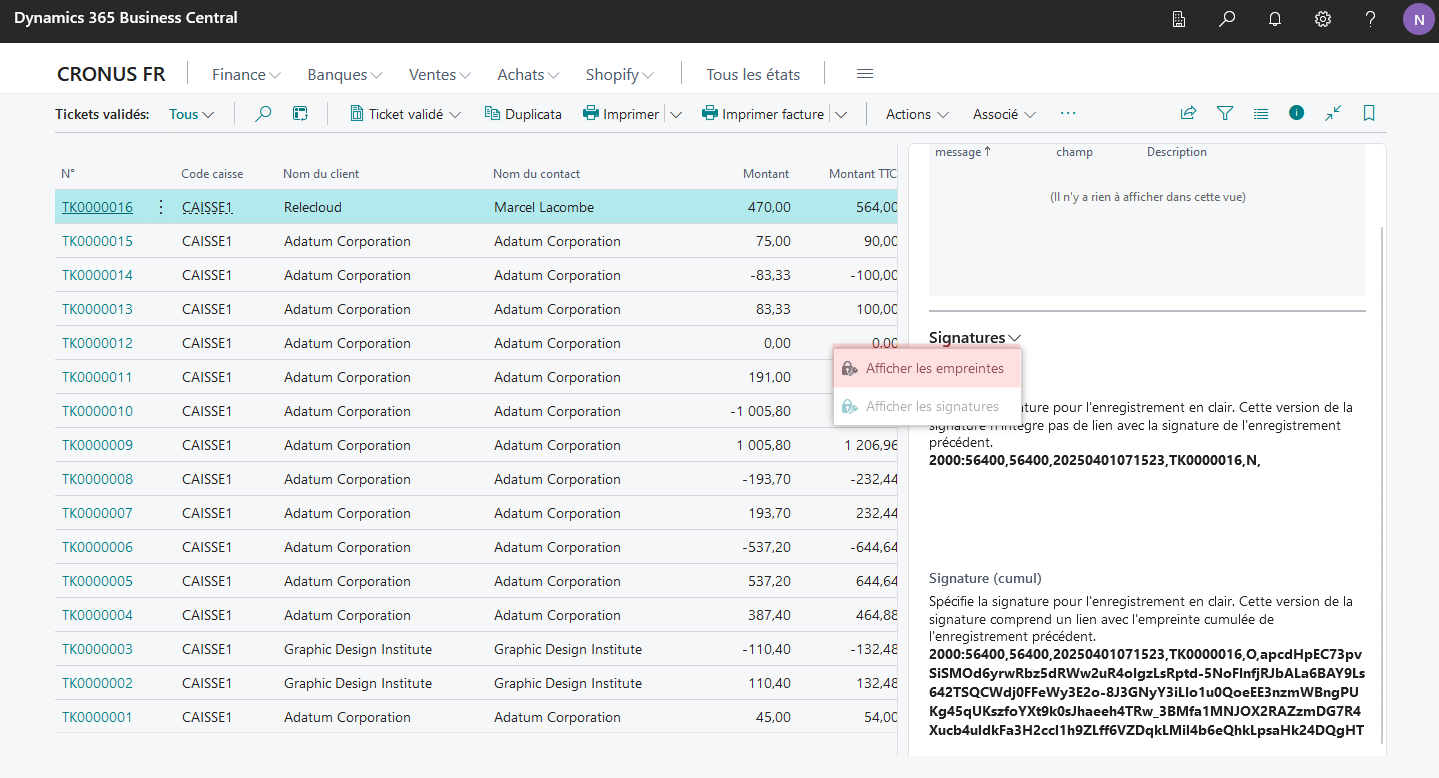Open the settings gear
Screen dimensions: 1439x778
tap(1323, 19)
